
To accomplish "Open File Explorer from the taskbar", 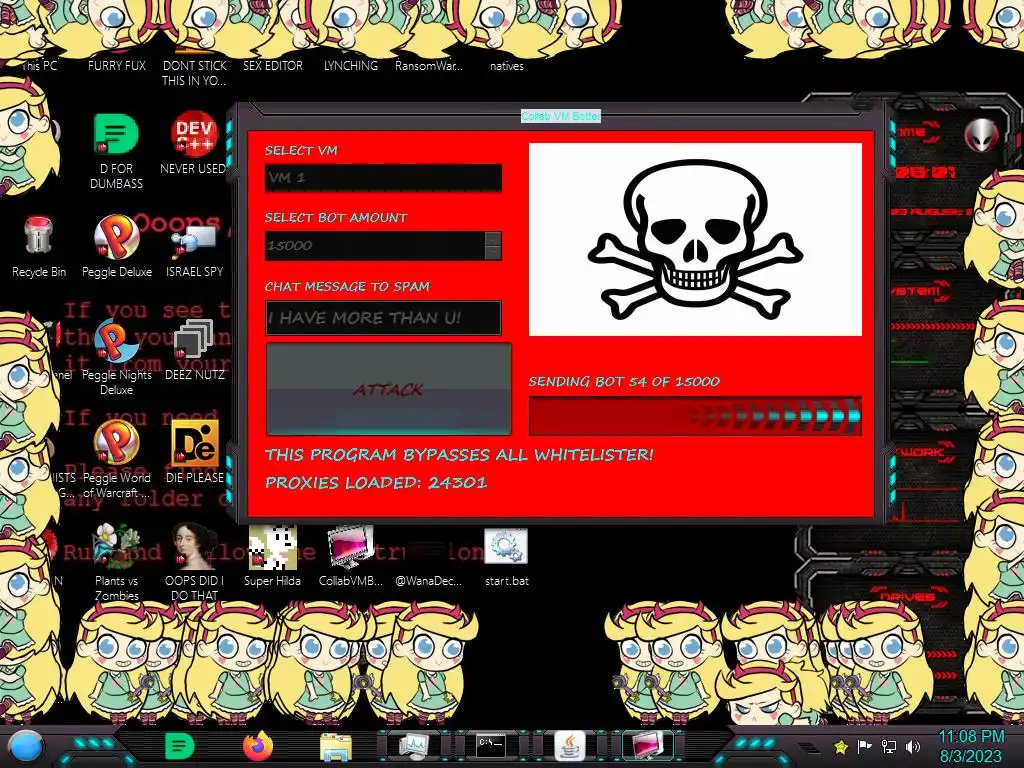I will 336,746.
